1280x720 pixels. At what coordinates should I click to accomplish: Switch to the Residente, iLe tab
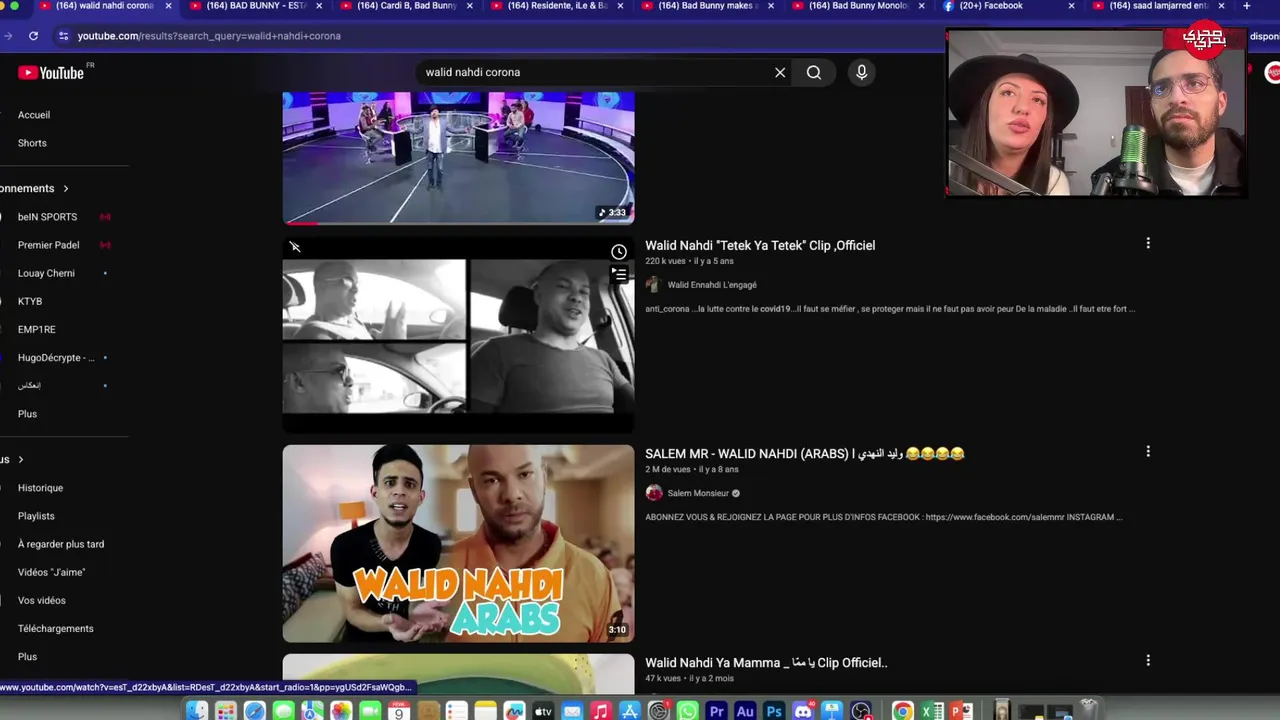point(557,6)
